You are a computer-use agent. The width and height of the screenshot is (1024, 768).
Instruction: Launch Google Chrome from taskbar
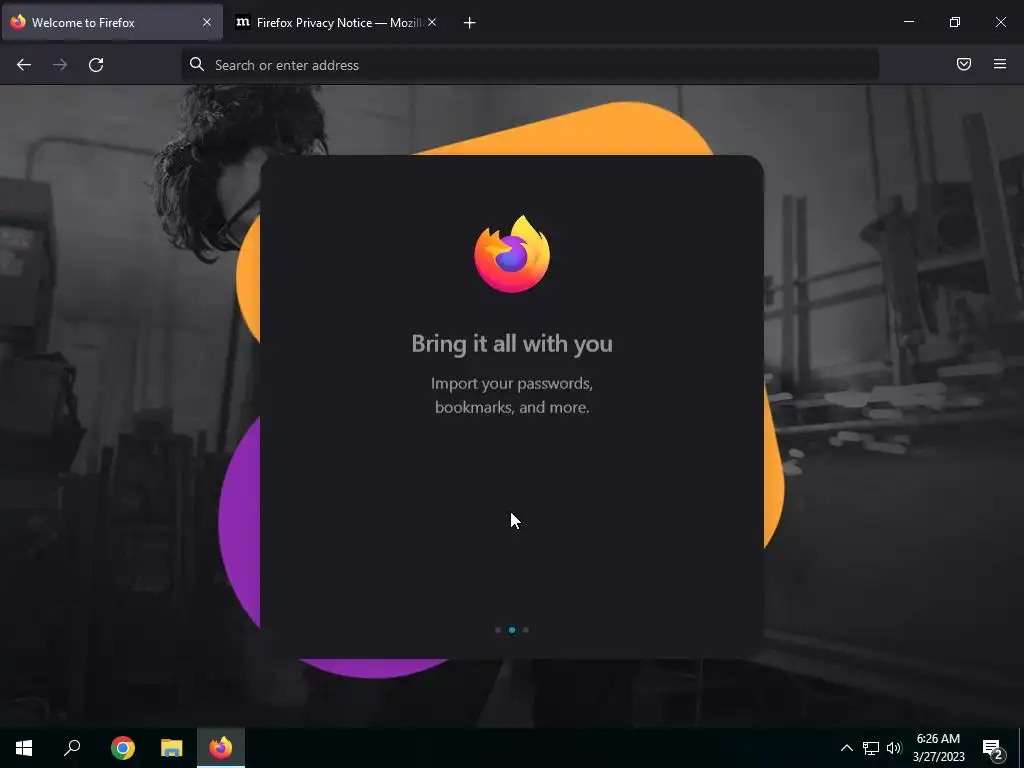point(123,748)
